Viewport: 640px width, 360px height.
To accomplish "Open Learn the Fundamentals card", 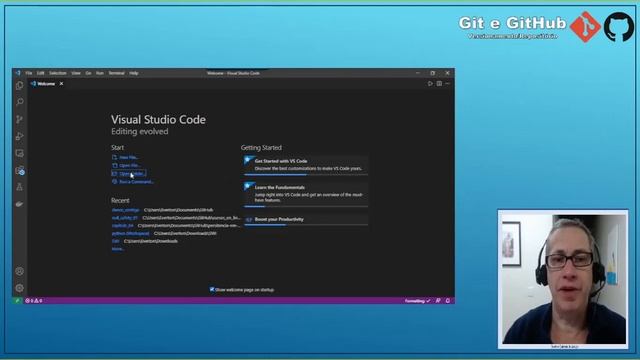I will pos(306,194).
